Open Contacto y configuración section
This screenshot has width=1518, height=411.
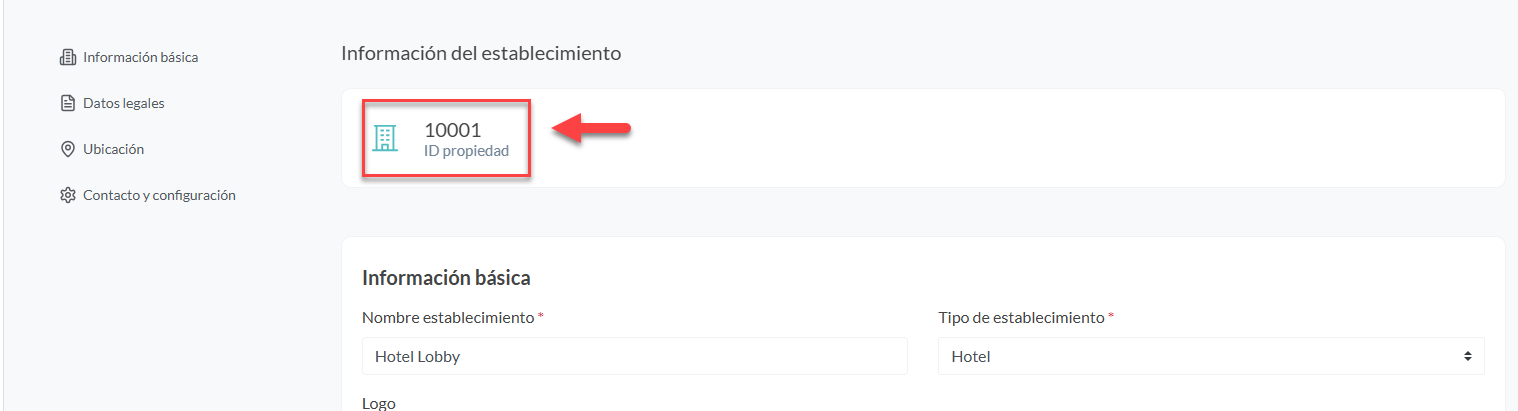(x=159, y=195)
